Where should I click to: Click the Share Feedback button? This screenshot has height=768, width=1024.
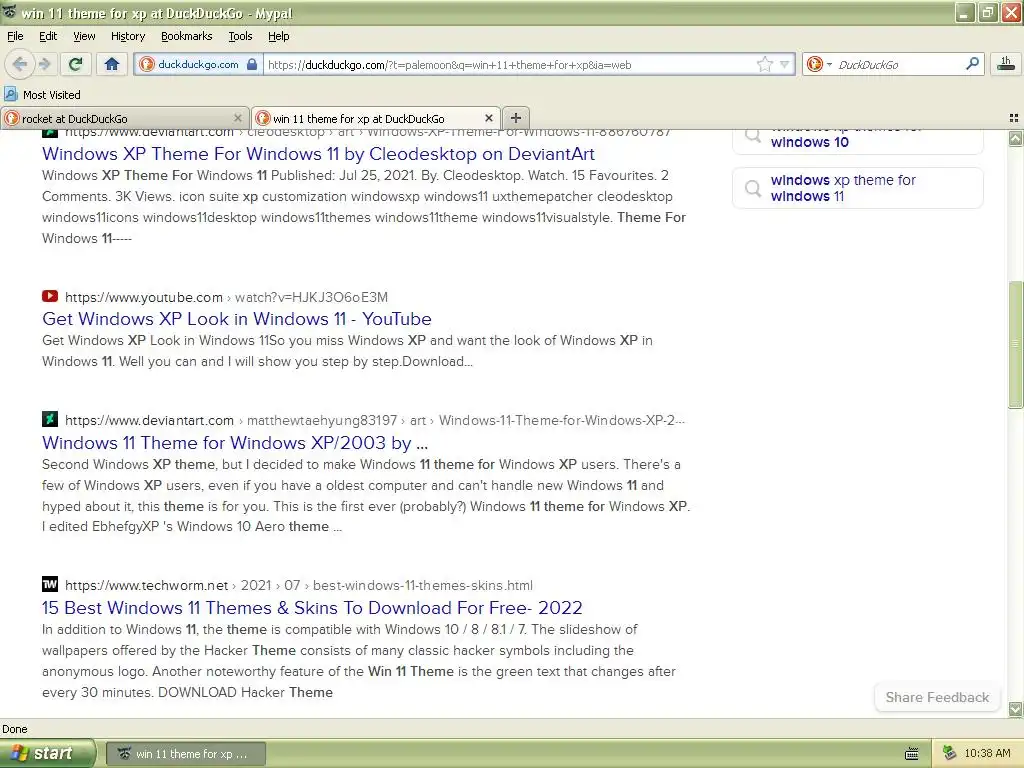point(937,697)
